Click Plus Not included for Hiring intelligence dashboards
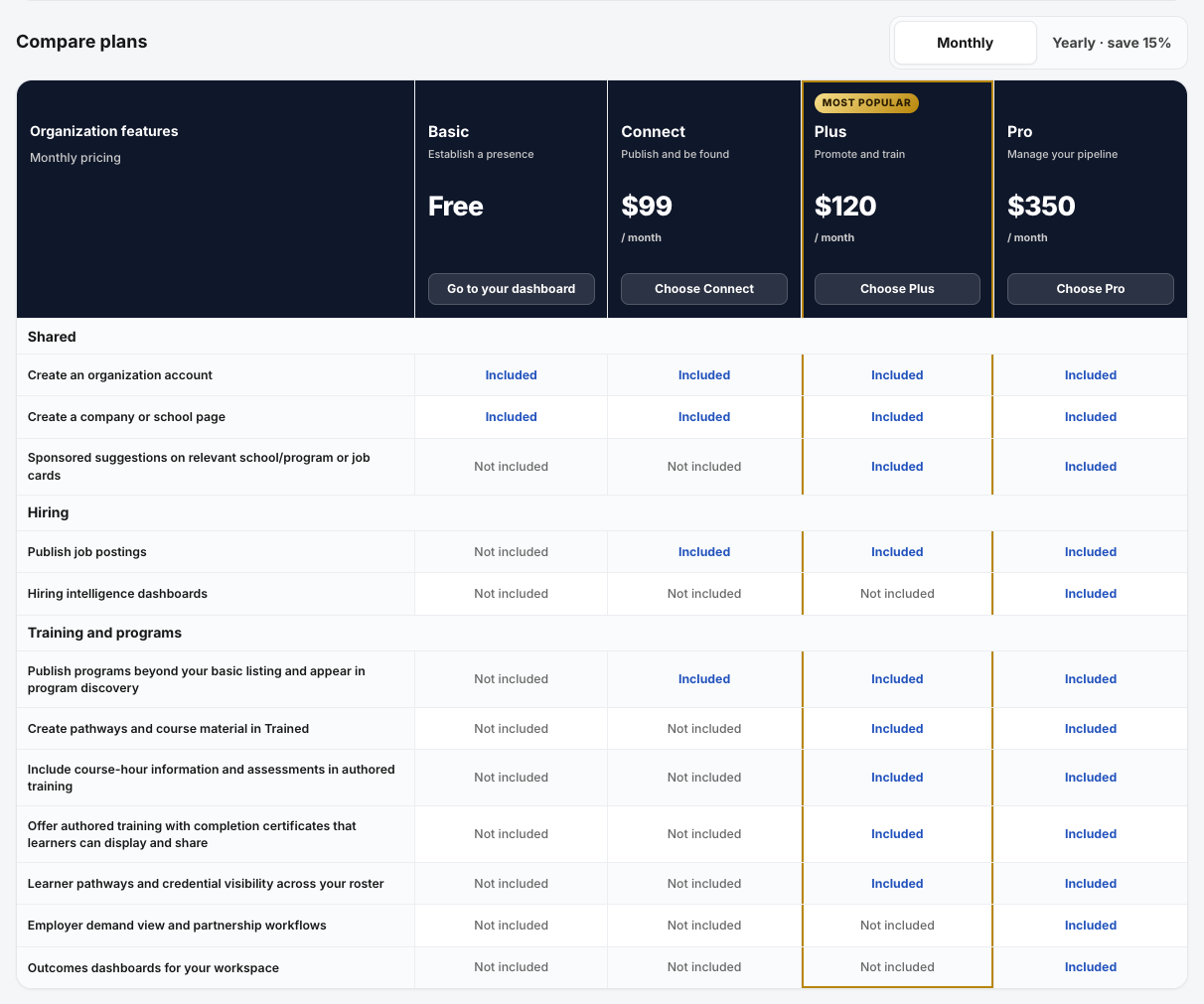This screenshot has height=1004, width=1204. tap(897, 594)
